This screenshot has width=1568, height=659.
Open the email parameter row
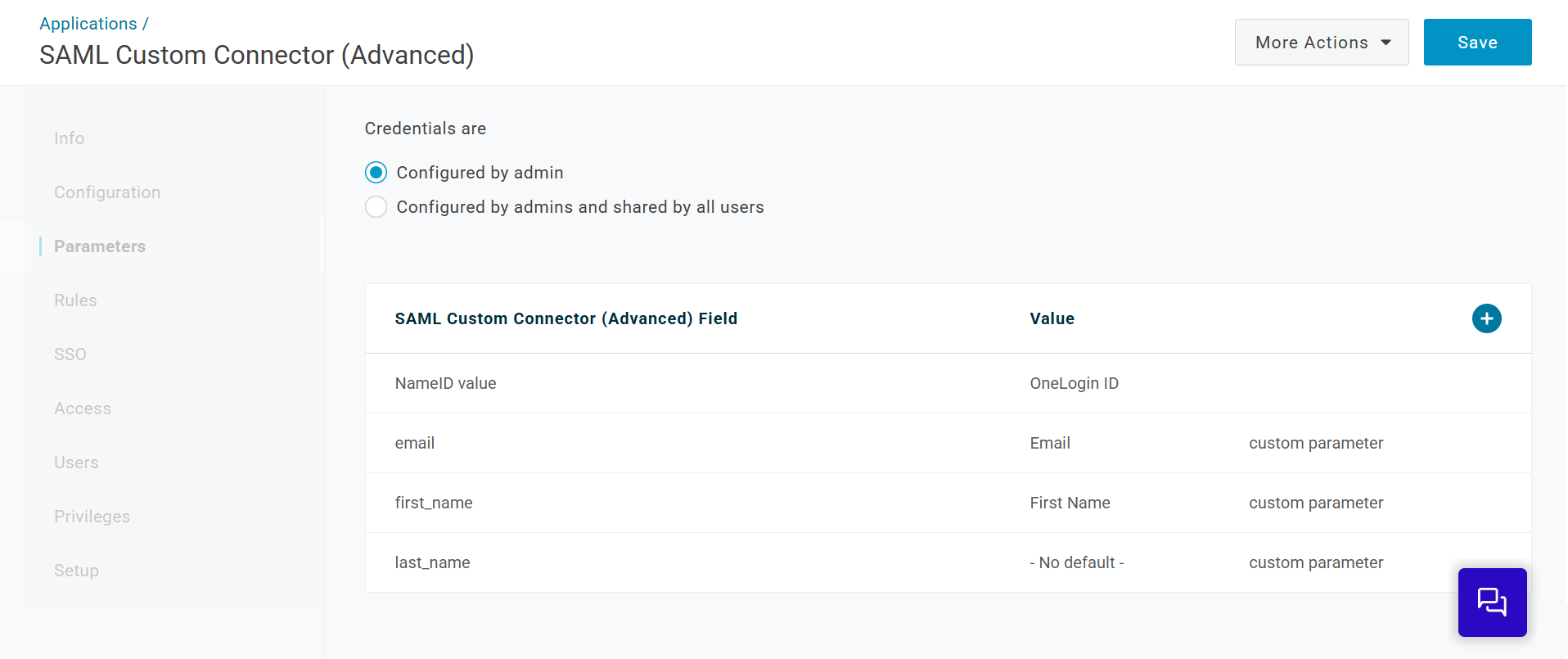tap(948, 443)
